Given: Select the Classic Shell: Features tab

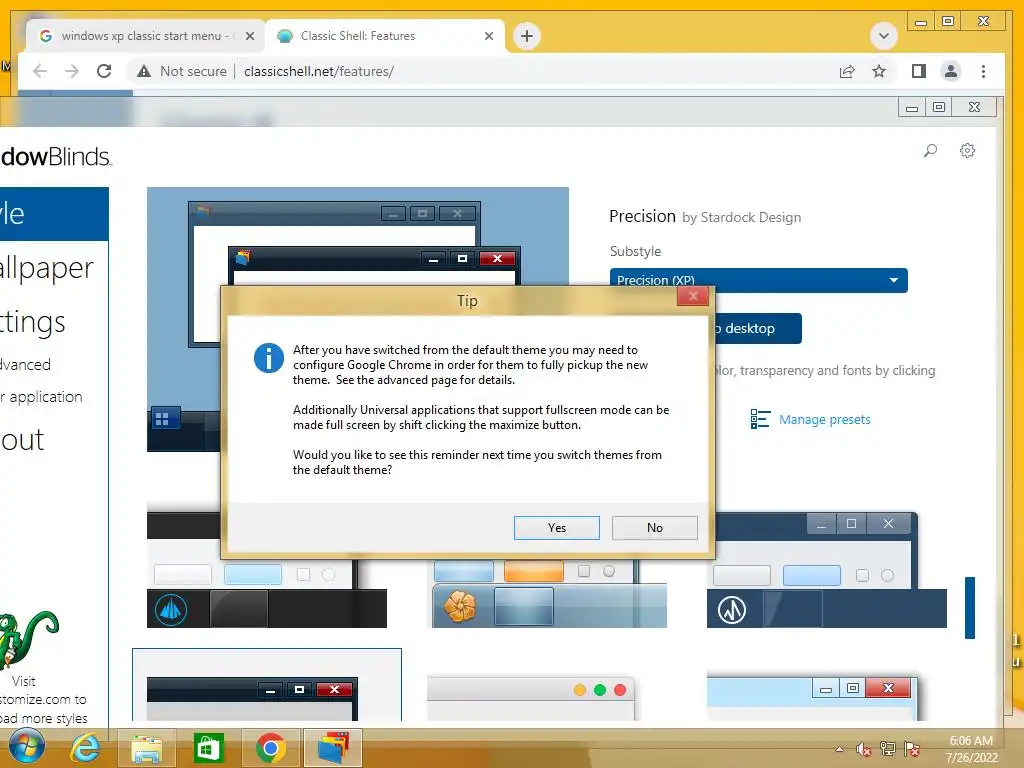Looking at the screenshot, I should pos(385,36).
